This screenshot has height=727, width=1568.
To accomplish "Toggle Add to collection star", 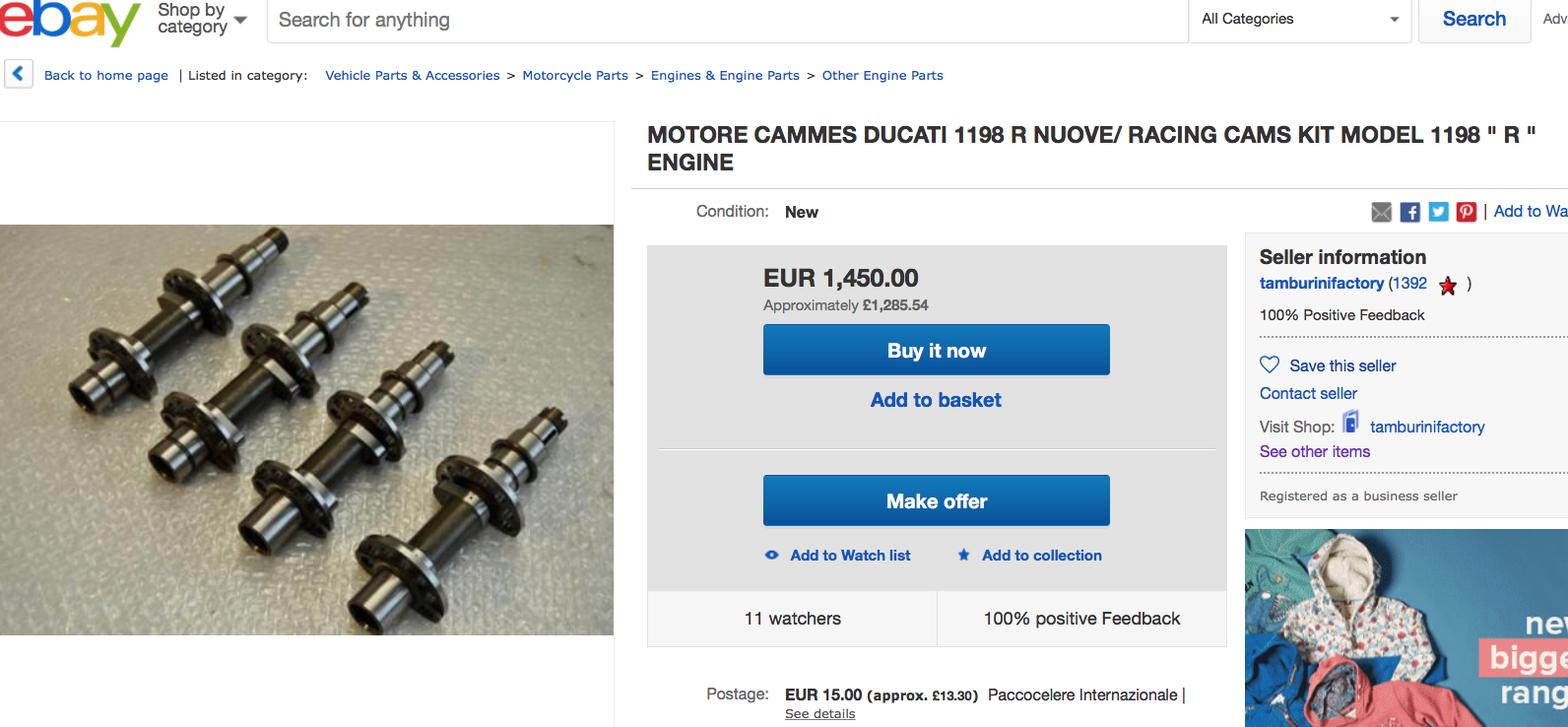I will click(964, 556).
